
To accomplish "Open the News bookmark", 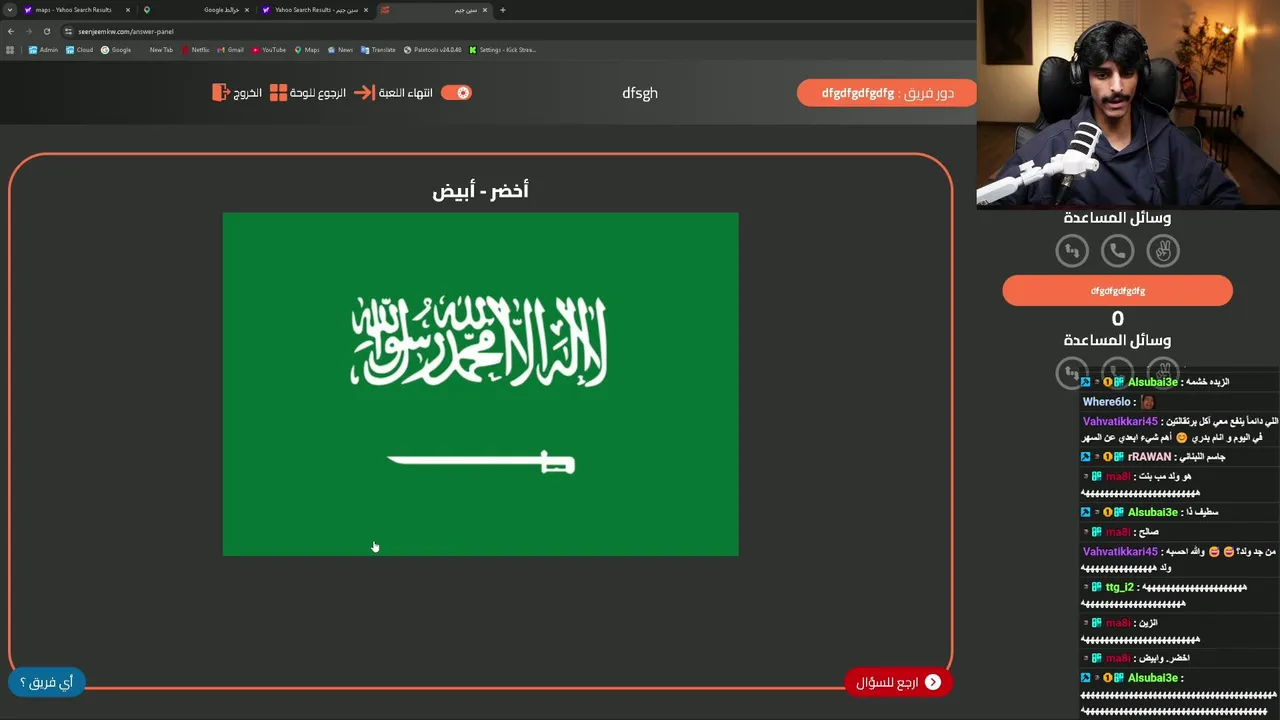I will pos(340,49).
